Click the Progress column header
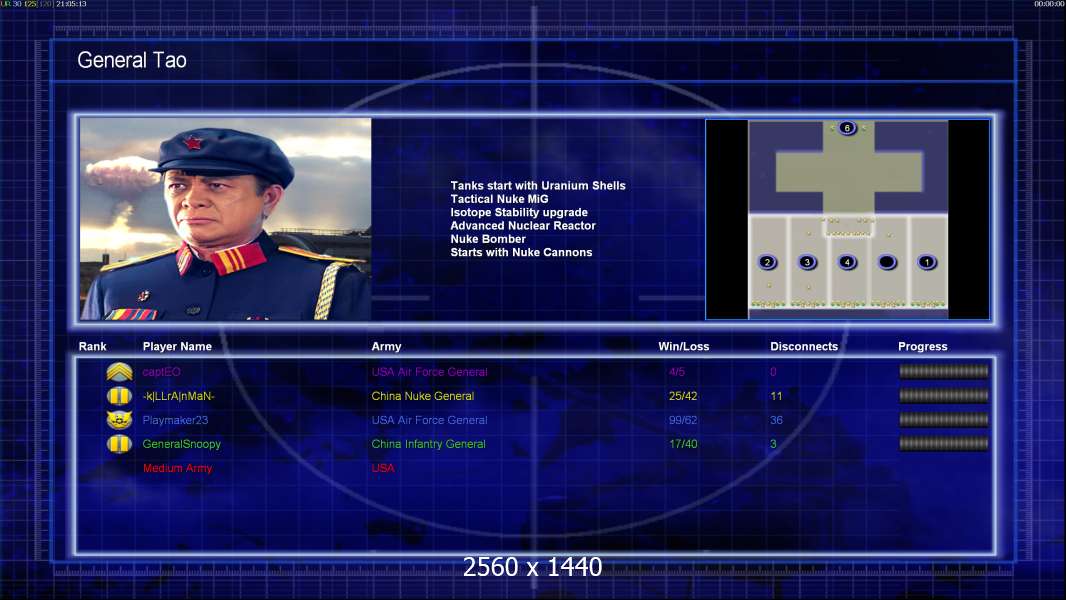Screen dimensions: 1066x600 (x=923, y=347)
